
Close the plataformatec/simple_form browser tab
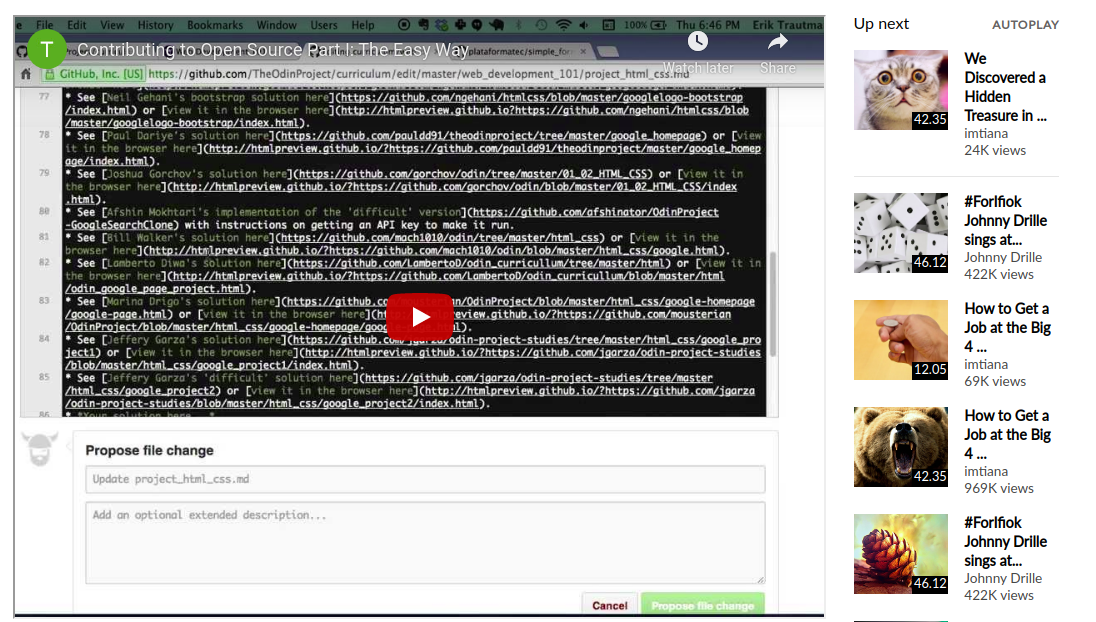tap(583, 51)
